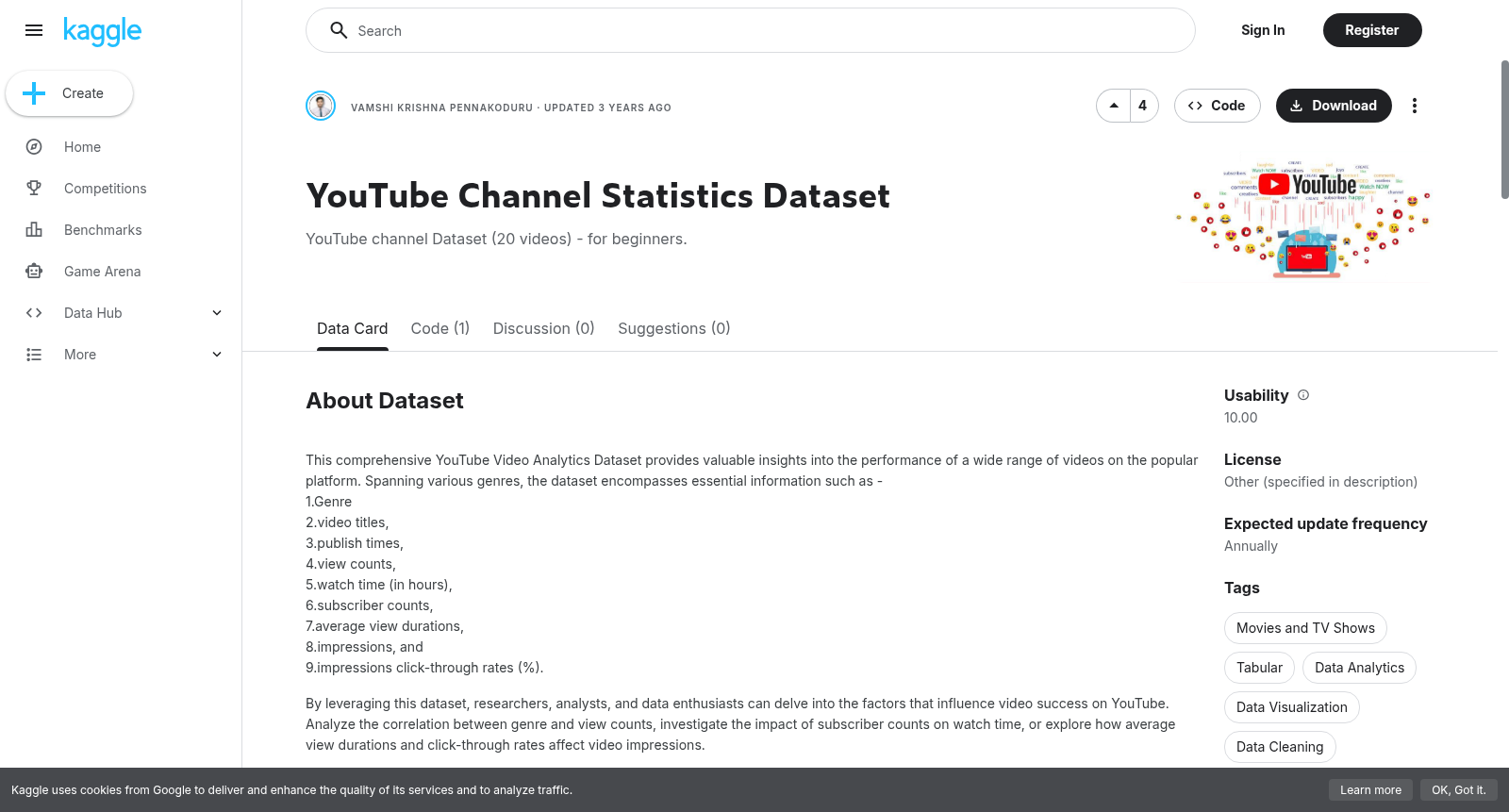1509x812 pixels.
Task: Click the Data Analytics tag
Action: pyautogui.click(x=1359, y=668)
